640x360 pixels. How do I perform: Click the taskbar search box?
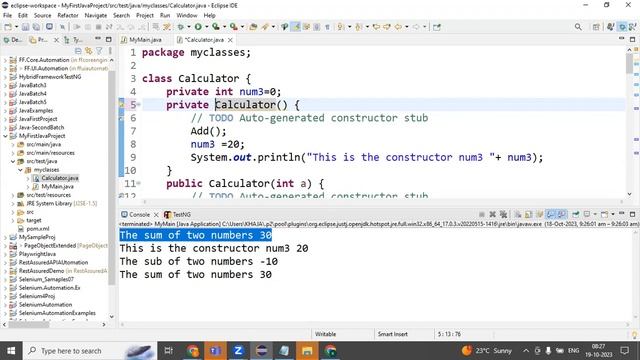(x=89, y=351)
